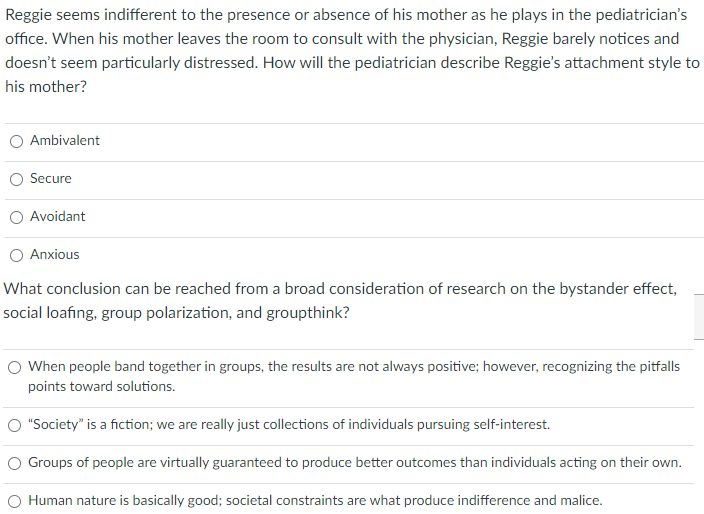Click the 'Anxious' answer label text
Screen dimensions: 704x514
[55, 255]
